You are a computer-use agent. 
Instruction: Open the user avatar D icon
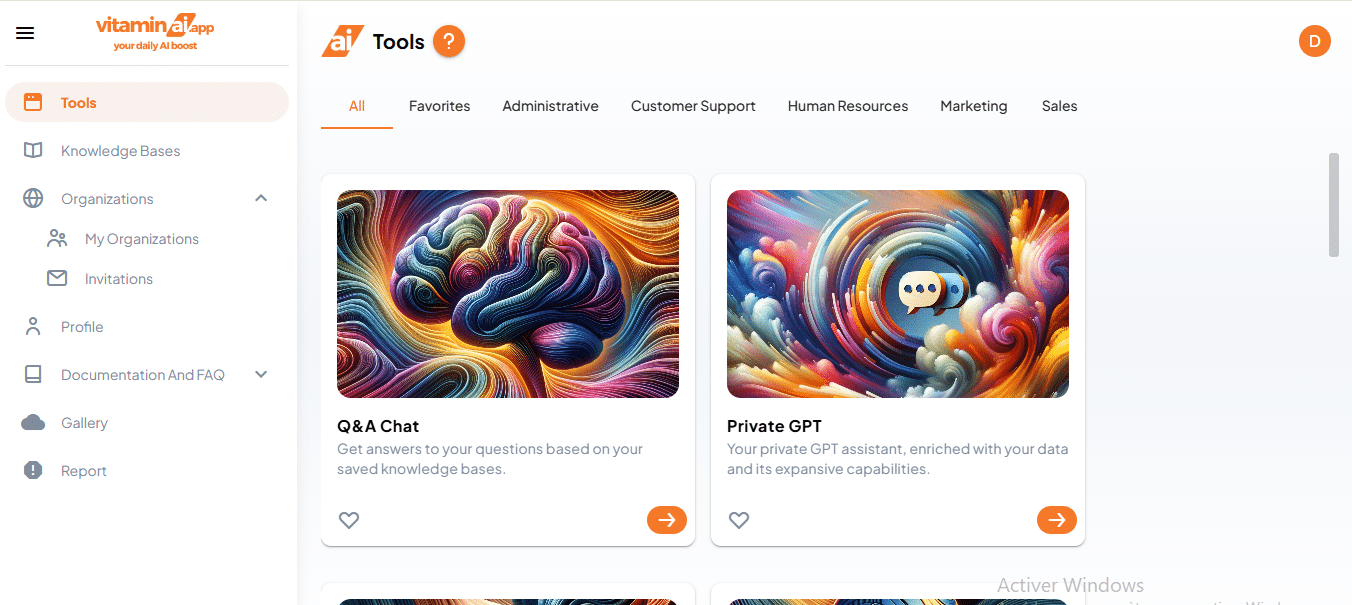click(x=1314, y=41)
